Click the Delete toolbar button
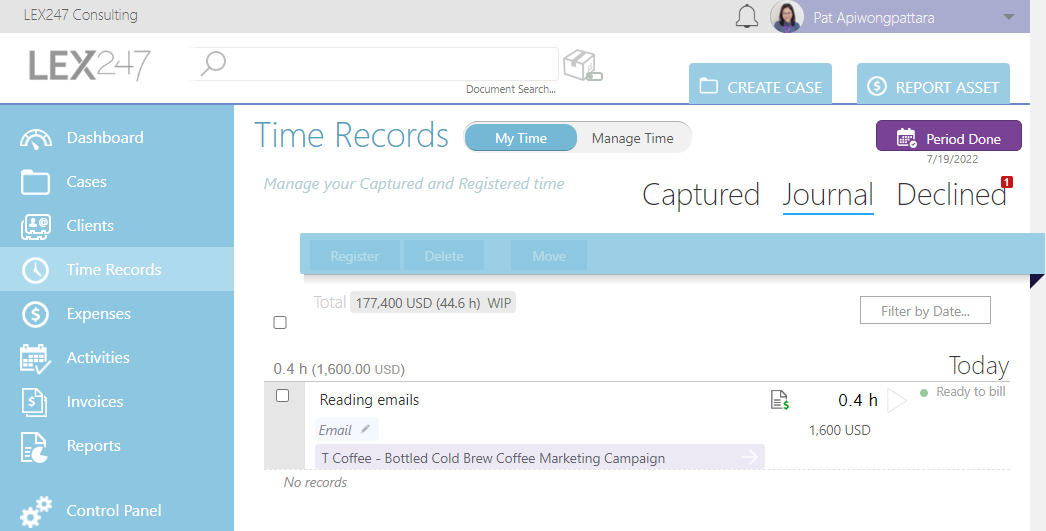The image size is (1046, 531). [x=444, y=255]
